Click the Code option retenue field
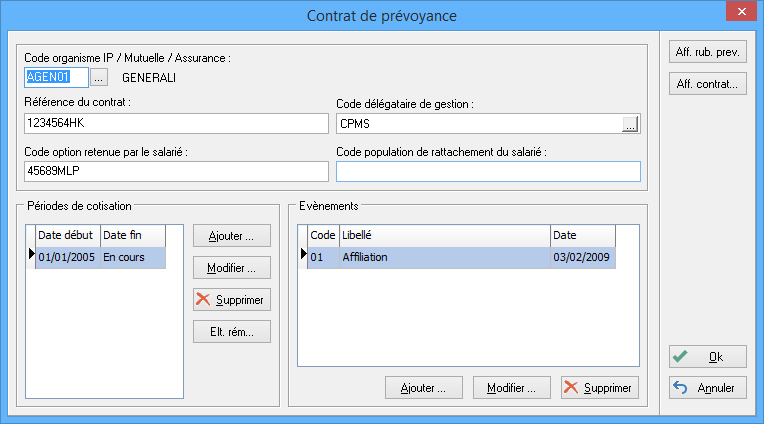The width and height of the screenshot is (764, 424). pyautogui.click(x=176, y=171)
